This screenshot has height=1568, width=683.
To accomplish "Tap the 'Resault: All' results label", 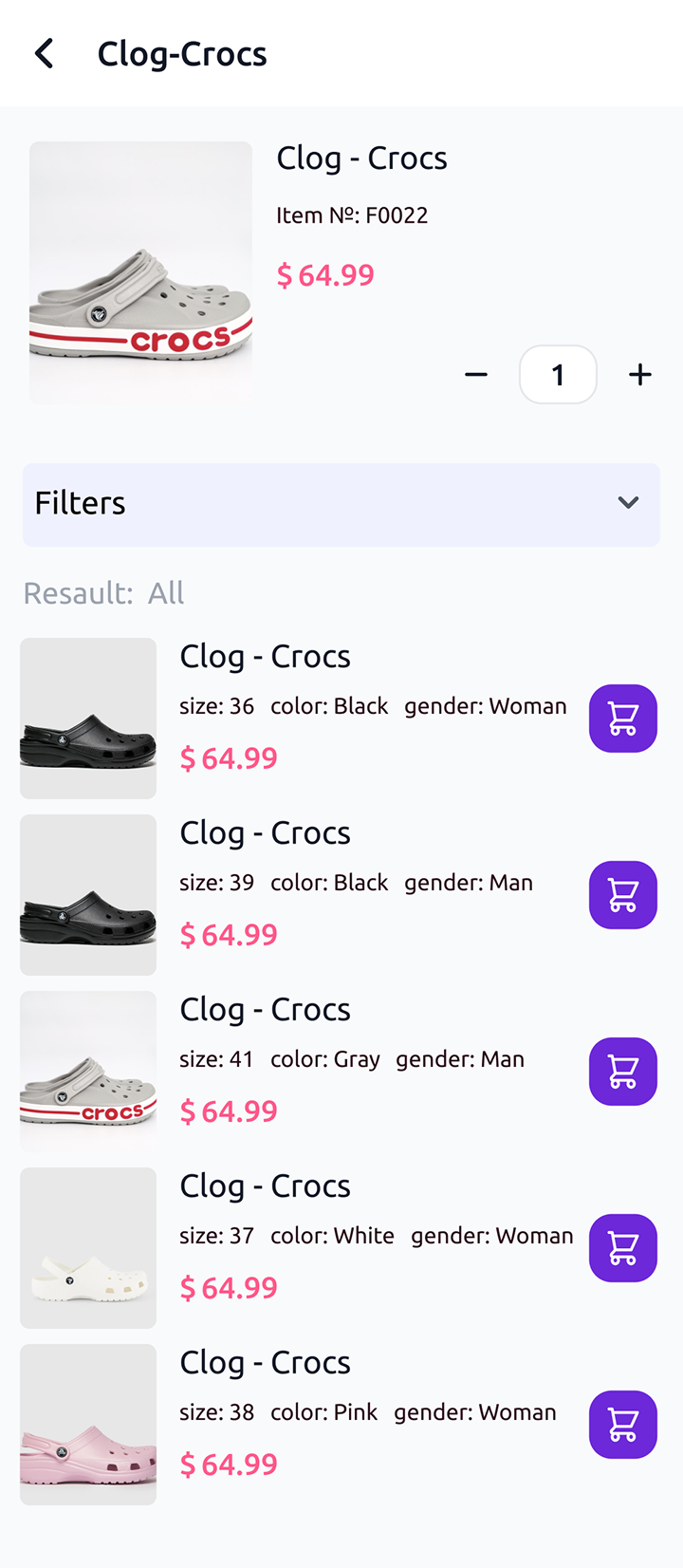I will coord(102,592).
